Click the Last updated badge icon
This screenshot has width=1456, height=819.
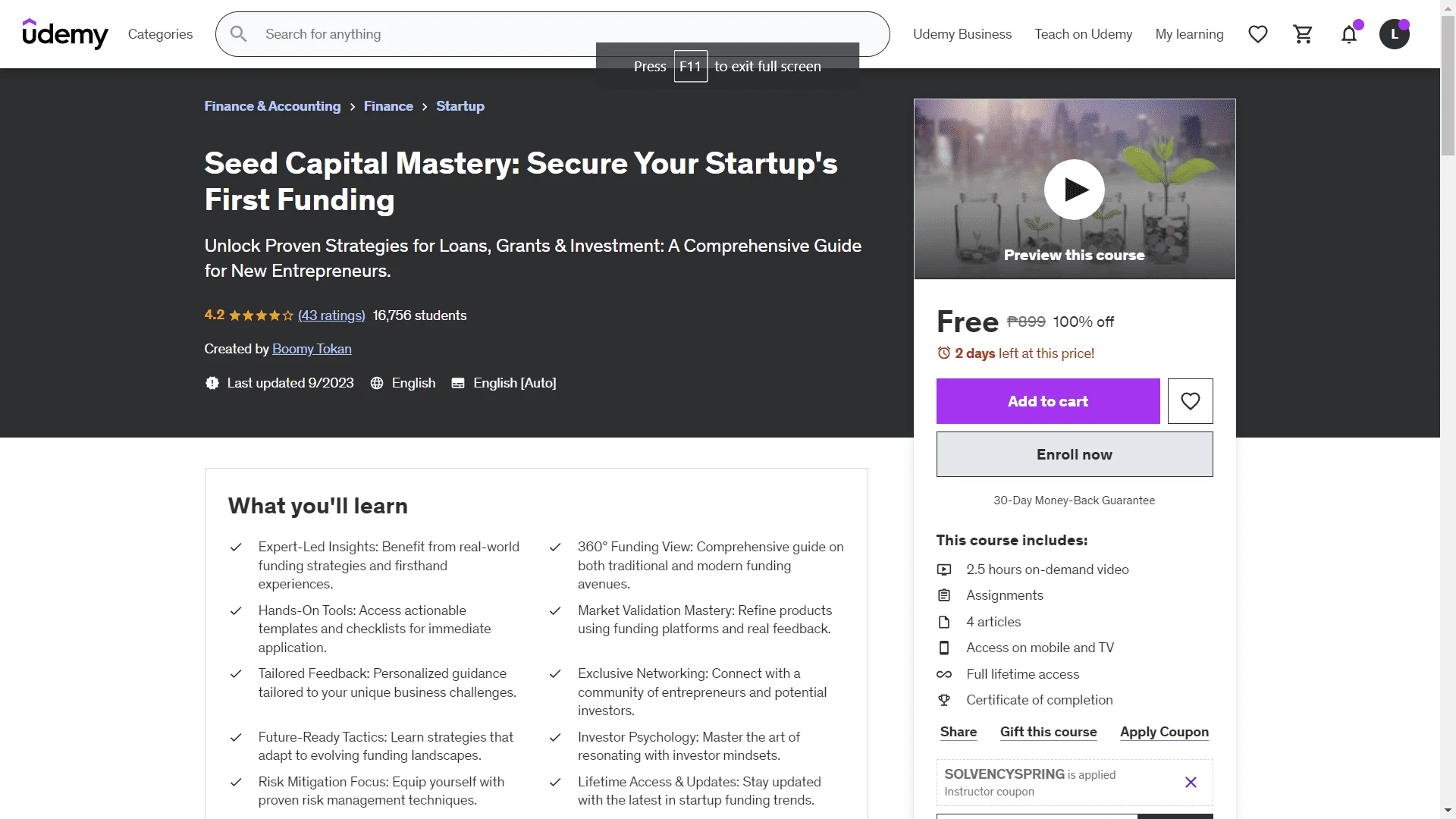(212, 383)
